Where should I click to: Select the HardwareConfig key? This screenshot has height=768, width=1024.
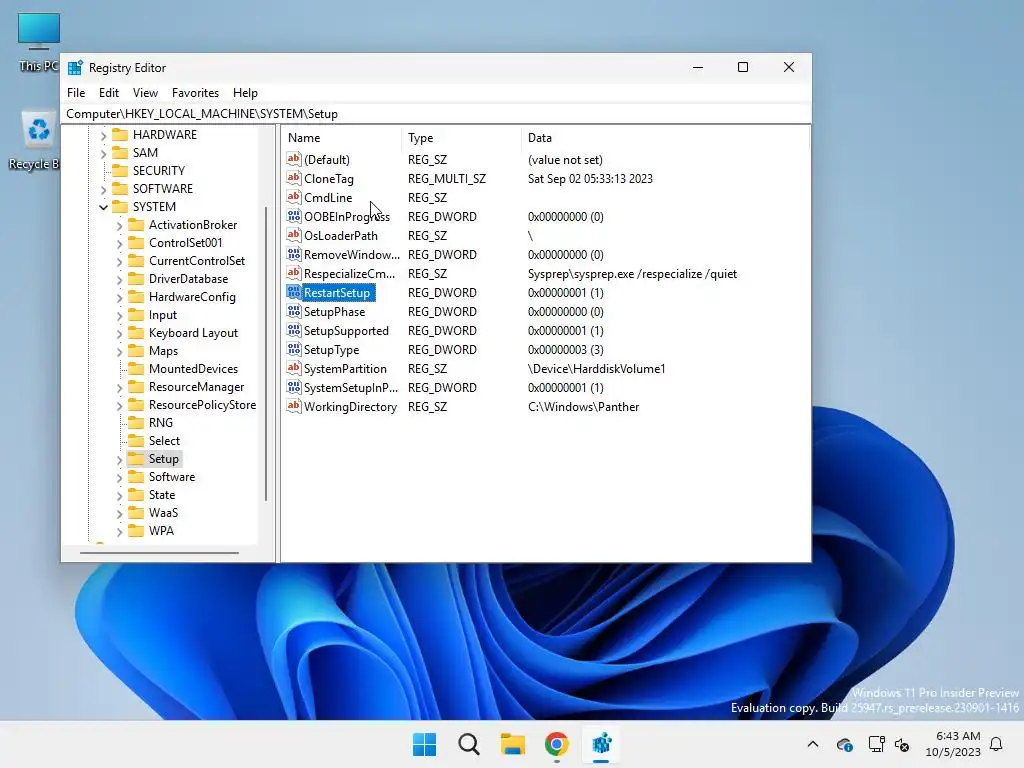click(192, 296)
